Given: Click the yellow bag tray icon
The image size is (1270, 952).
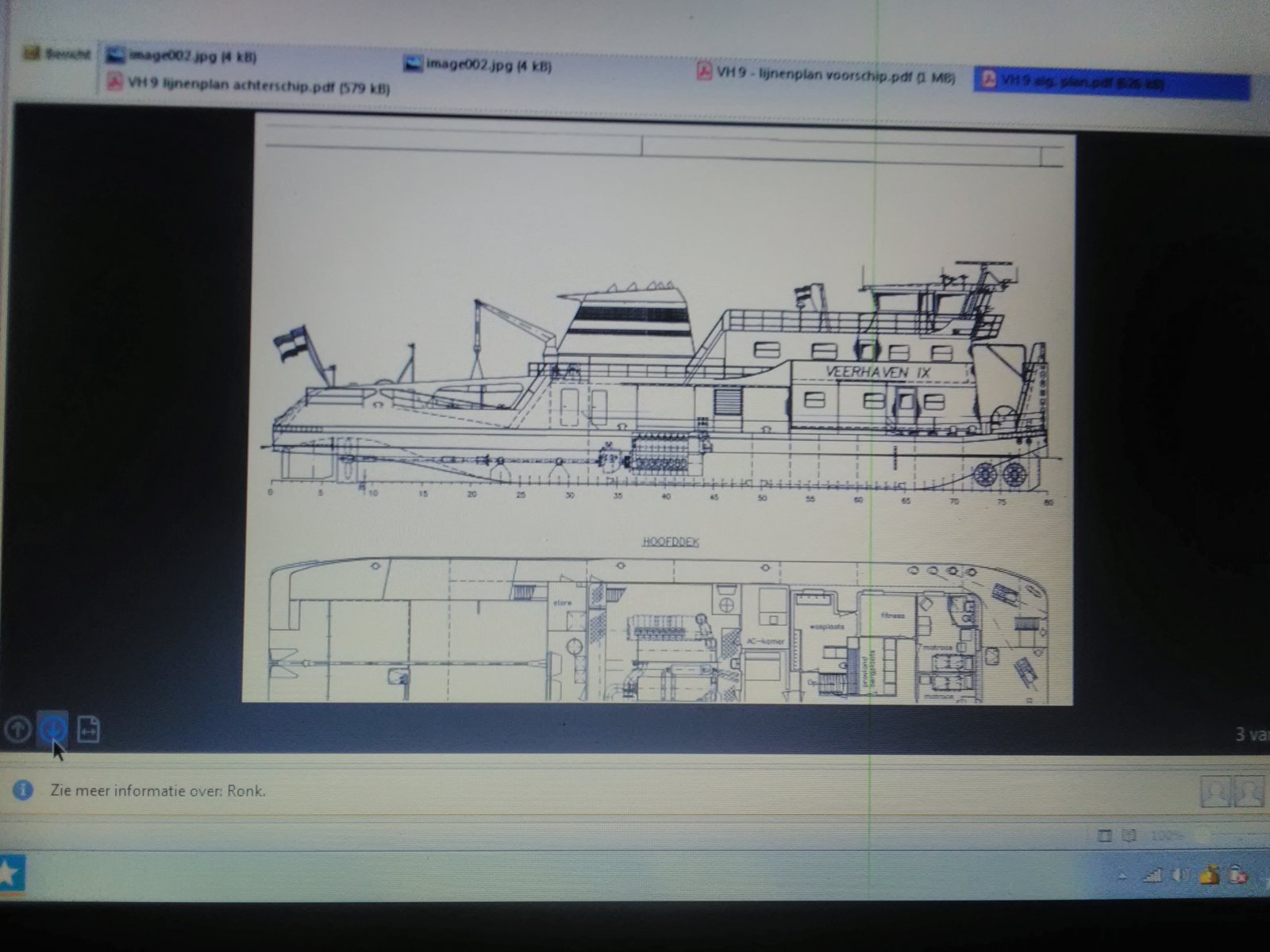Looking at the screenshot, I should click(1210, 875).
